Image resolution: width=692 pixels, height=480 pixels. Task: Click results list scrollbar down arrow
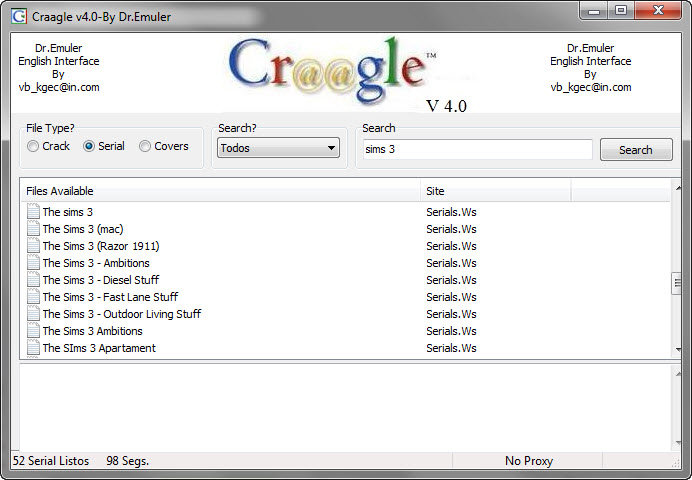(677, 349)
